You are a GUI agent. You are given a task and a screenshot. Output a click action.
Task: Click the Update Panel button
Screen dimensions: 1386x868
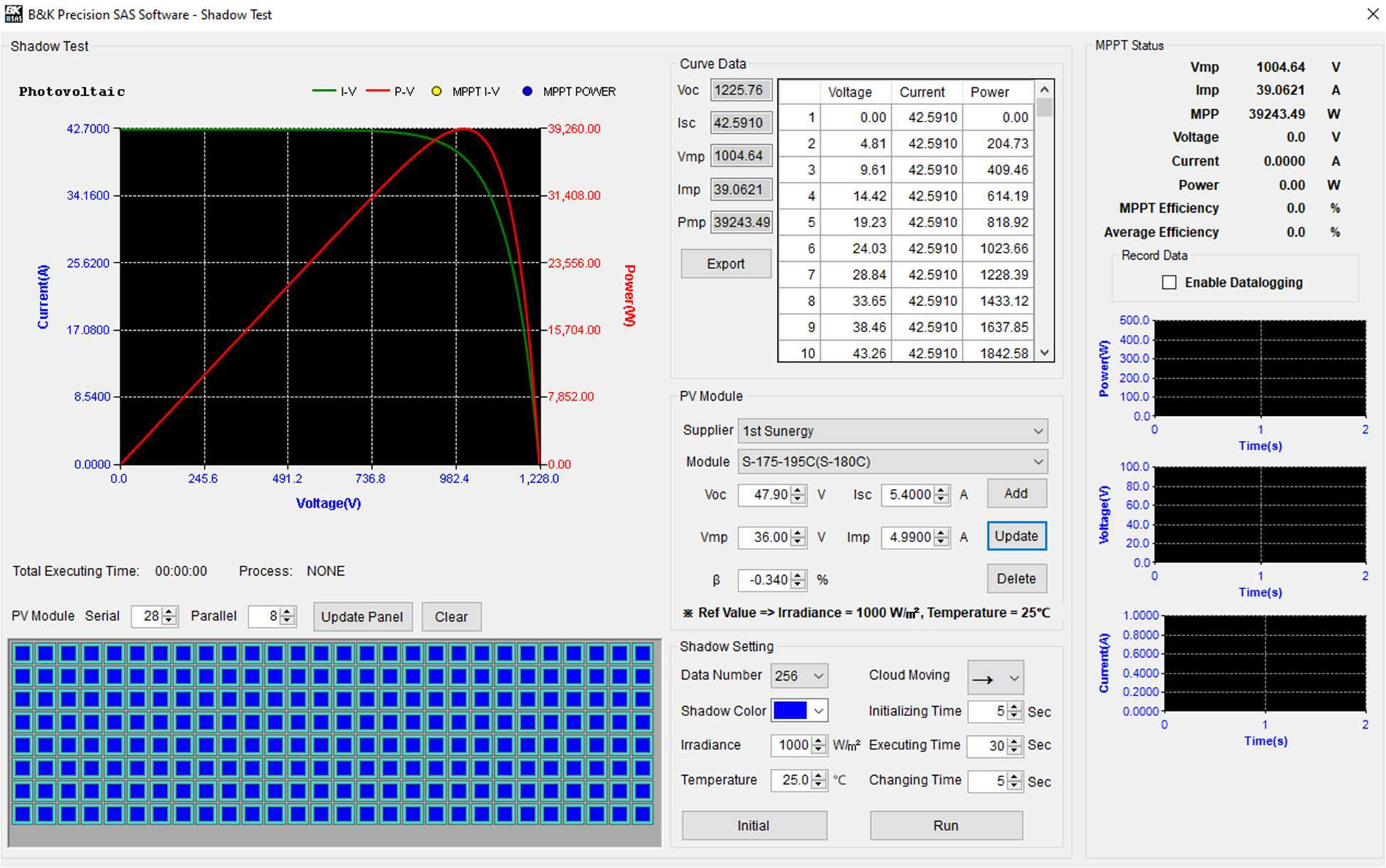click(362, 617)
